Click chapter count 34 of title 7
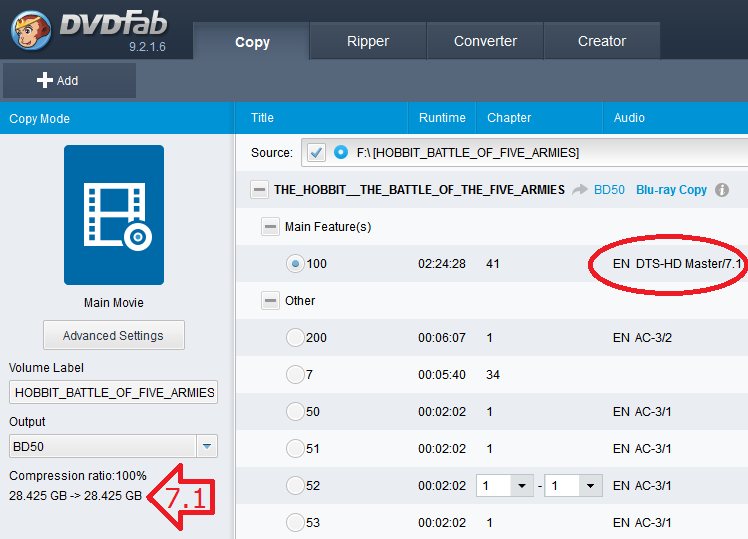 click(493, 375)
